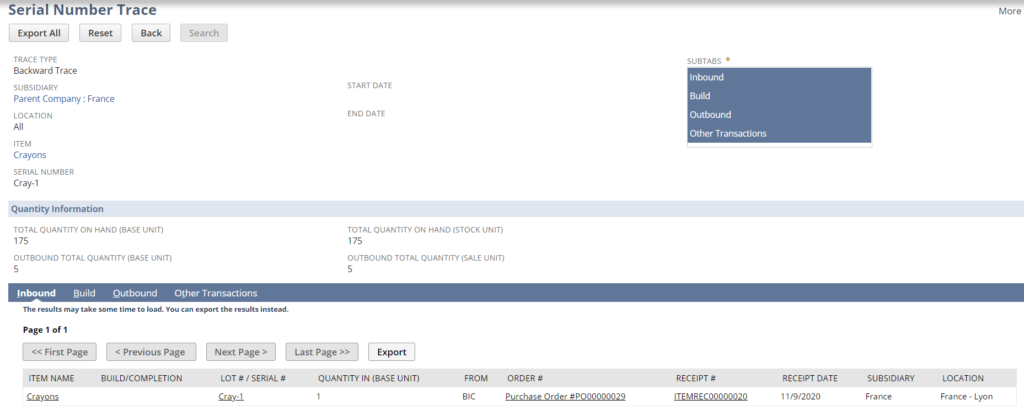Open ITEMREC00000020 receipt link
The width and height of the screenshot is (1024, 411).
coord(711,396)
